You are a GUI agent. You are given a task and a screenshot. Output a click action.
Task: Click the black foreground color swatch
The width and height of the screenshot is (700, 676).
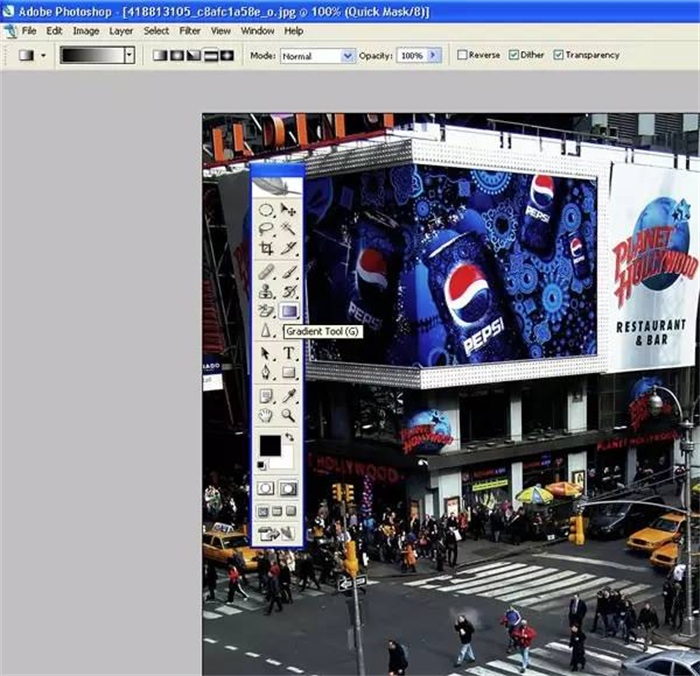271,445
